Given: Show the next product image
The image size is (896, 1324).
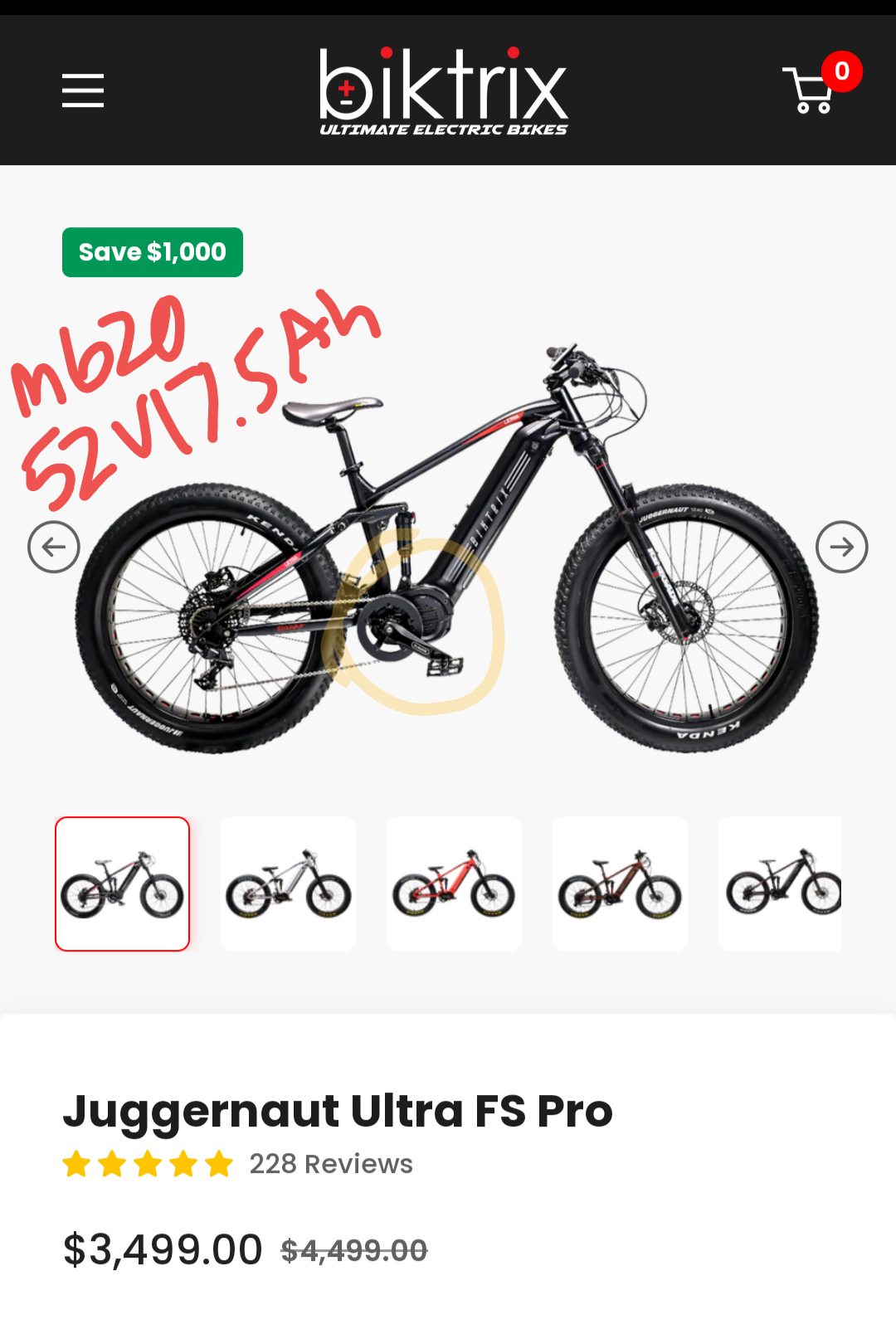Looking at the screenshot, I should tap(842, 547).
